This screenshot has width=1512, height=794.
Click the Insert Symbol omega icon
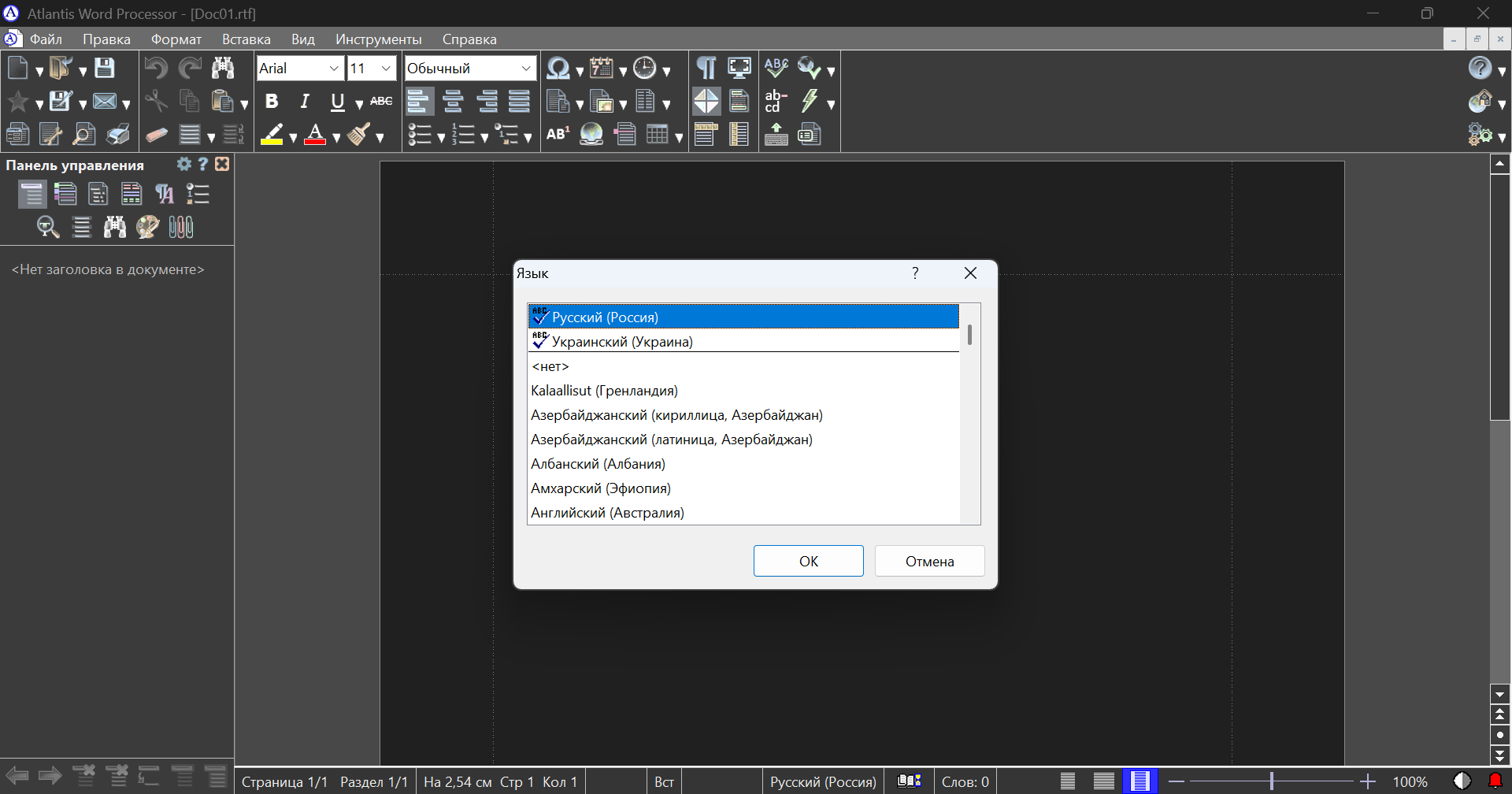tap(558, 69)
